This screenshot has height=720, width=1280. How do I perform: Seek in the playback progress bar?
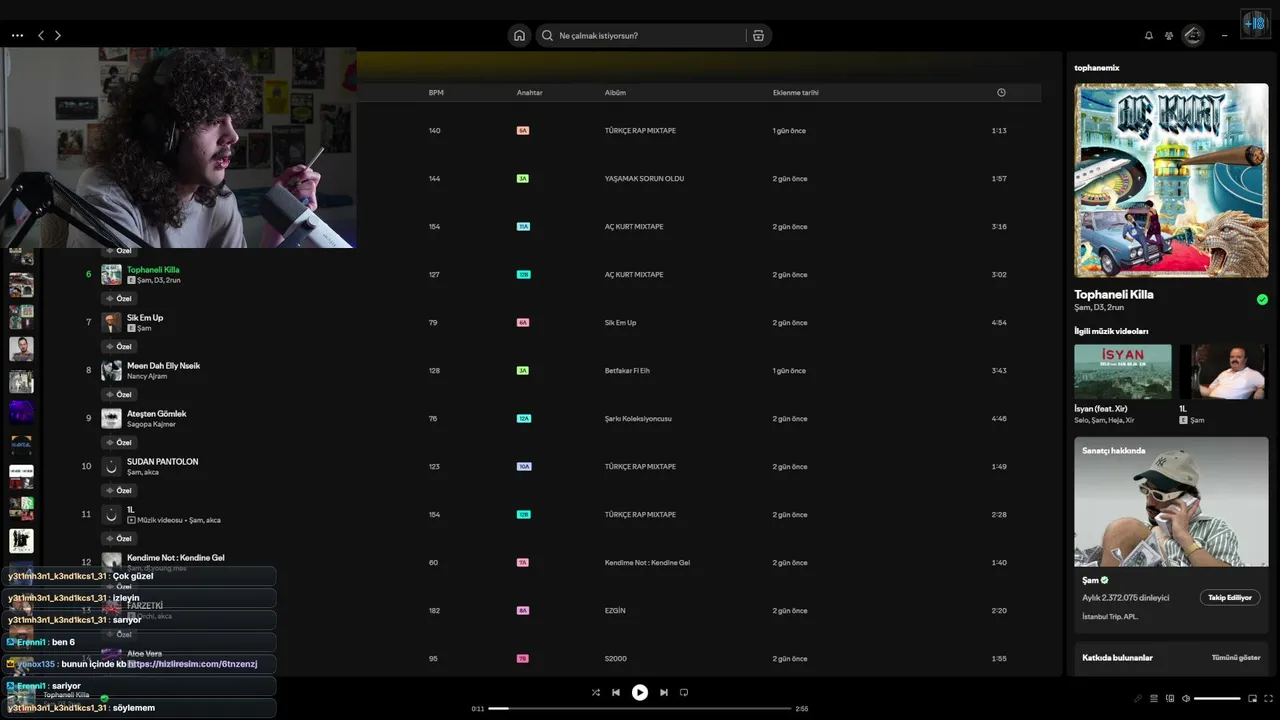[640, 708]
